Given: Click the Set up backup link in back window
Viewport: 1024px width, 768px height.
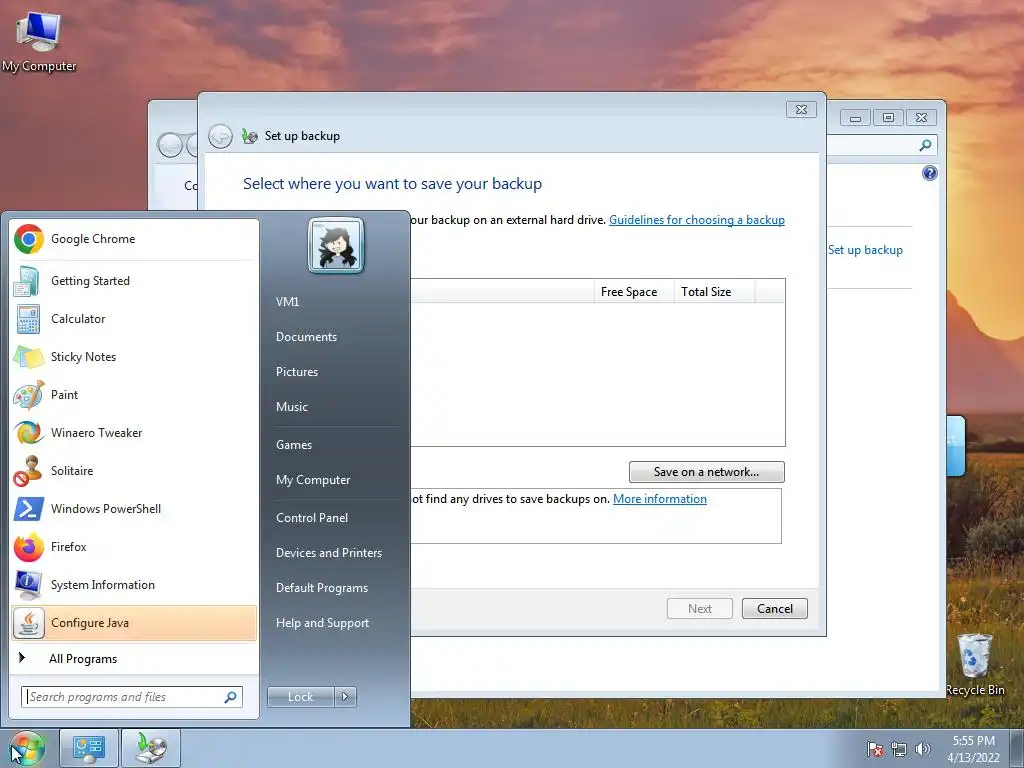Looking at the screenshot, I should tap(865, 250).
